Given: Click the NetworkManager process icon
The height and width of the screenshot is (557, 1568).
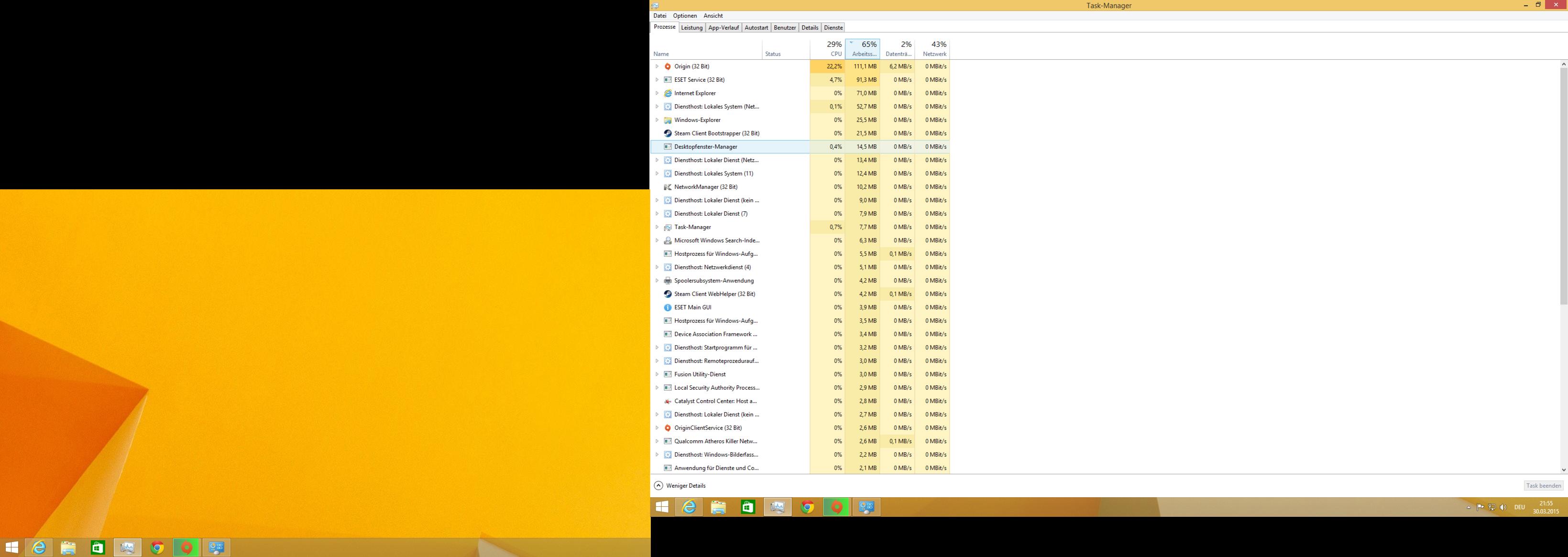Looking at the screenshot, I should click(x=667, y=187).
